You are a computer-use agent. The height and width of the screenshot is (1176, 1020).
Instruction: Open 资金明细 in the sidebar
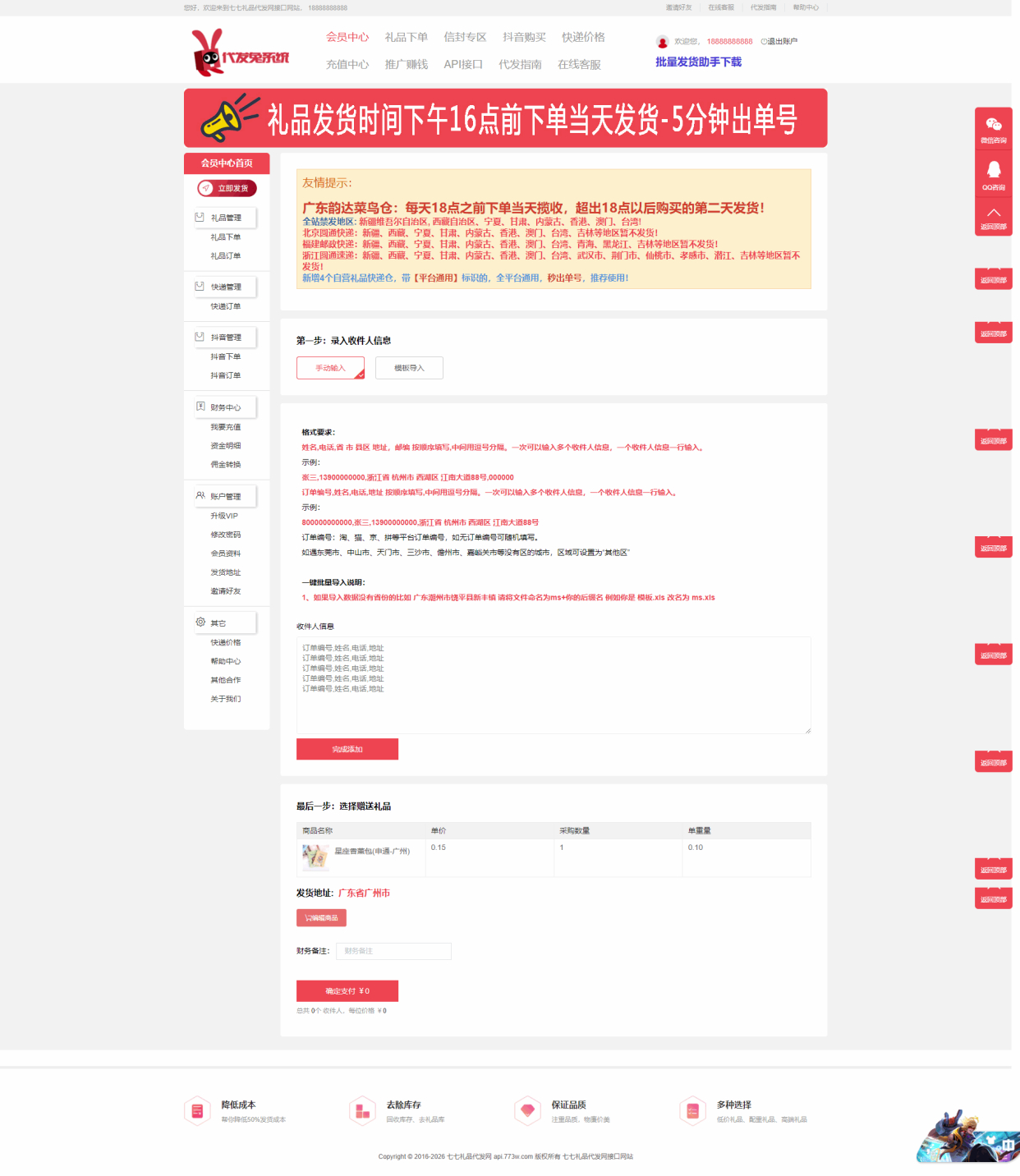click(226, 446)
